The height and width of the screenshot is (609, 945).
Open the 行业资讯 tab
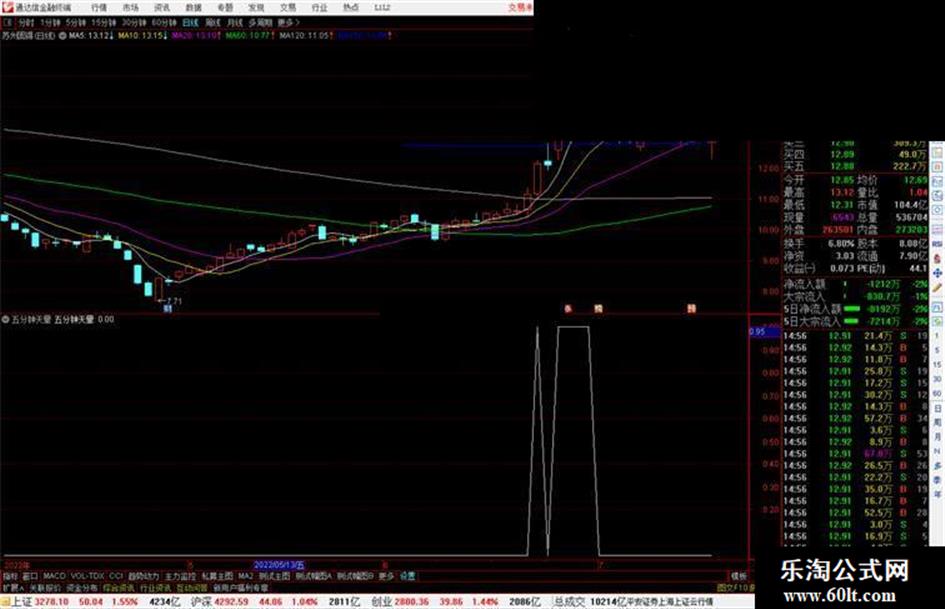(x=155, y=587)
